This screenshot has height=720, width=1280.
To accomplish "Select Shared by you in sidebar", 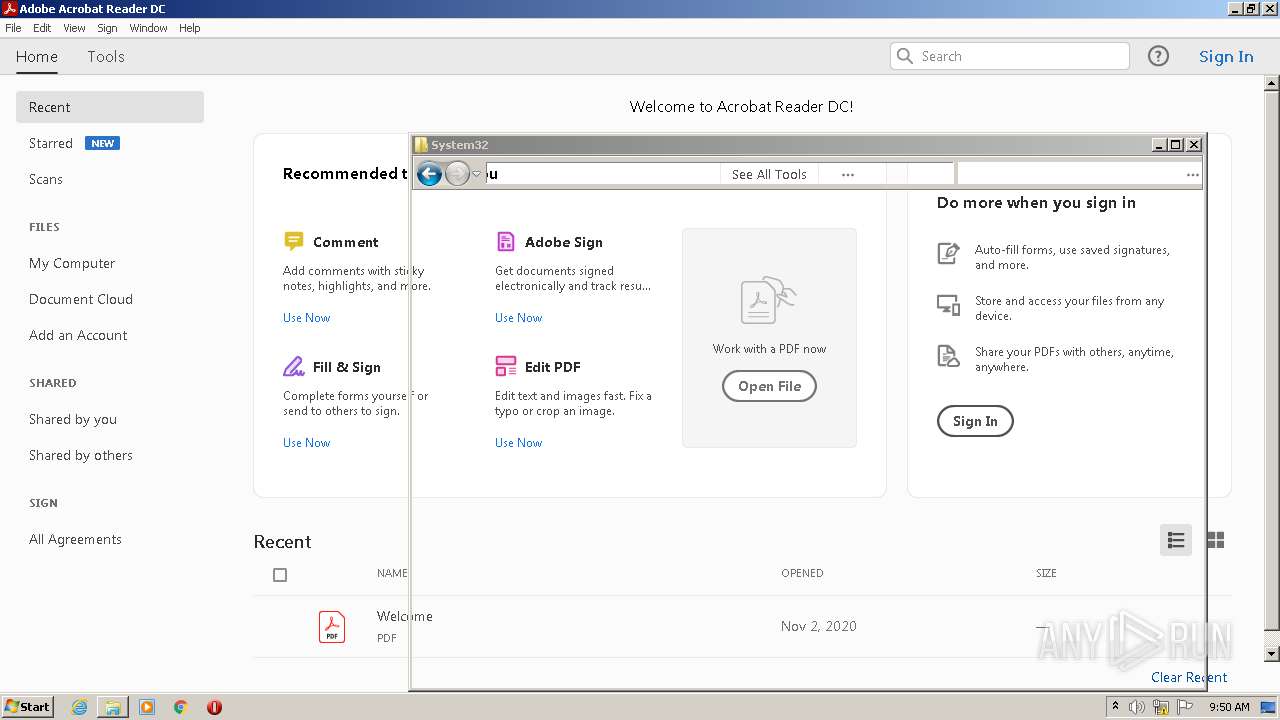I will pos(73,419).
